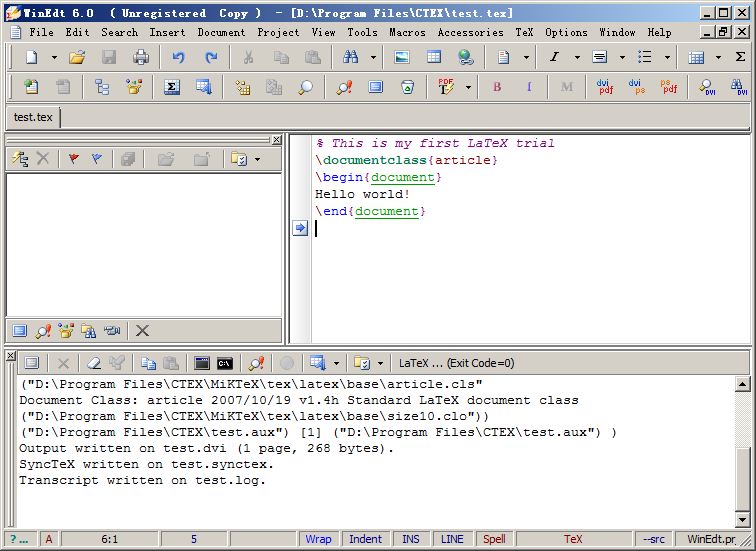Insert a table via the grid icon
The width and height of the screenshot is (756, 551).
click(434, 57)
